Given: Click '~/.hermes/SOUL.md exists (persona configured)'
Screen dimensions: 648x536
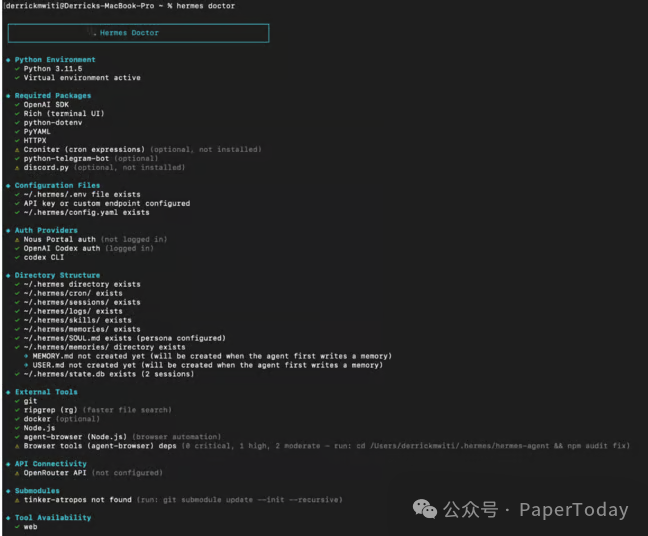Looking at the screenshot, I should [x=125, y=338].
